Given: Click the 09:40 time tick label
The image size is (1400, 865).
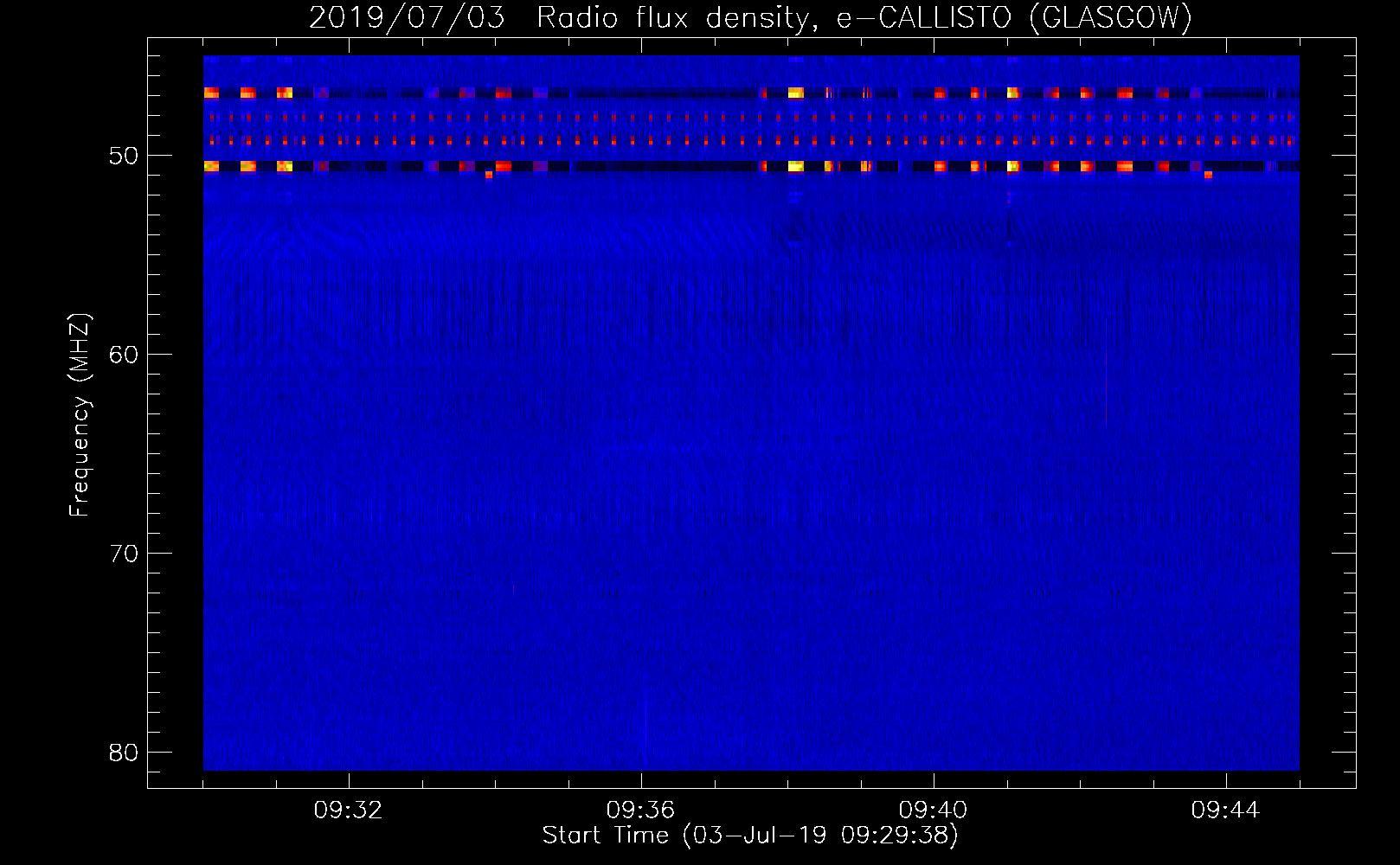Looking at the screenshot, I should tap(933, 811).
